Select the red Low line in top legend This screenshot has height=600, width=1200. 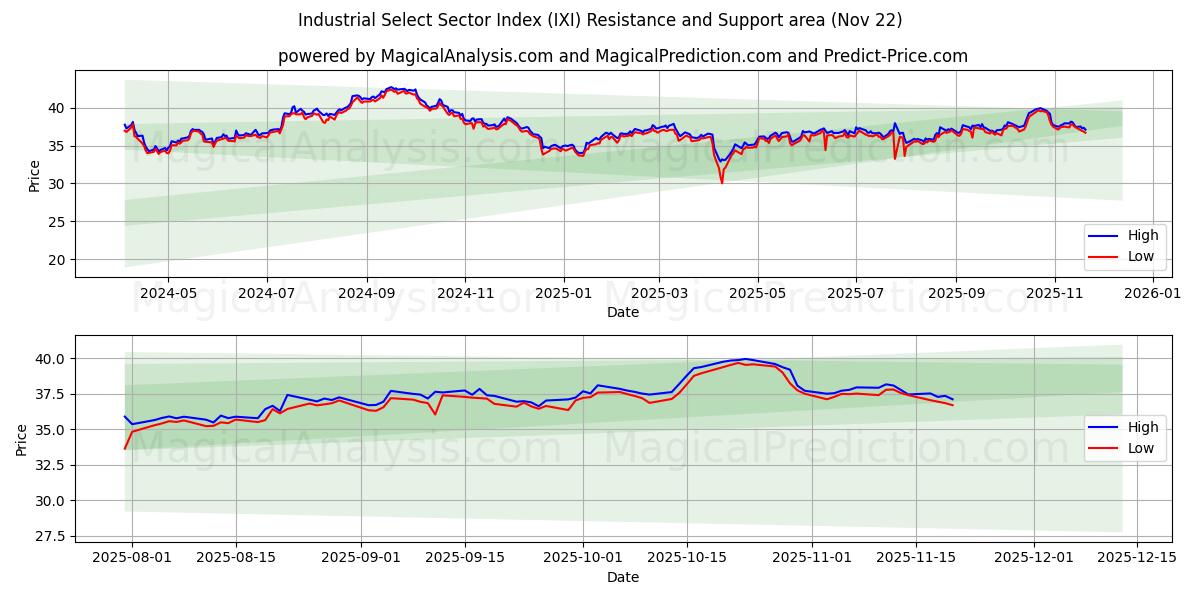click(1141, 256)
